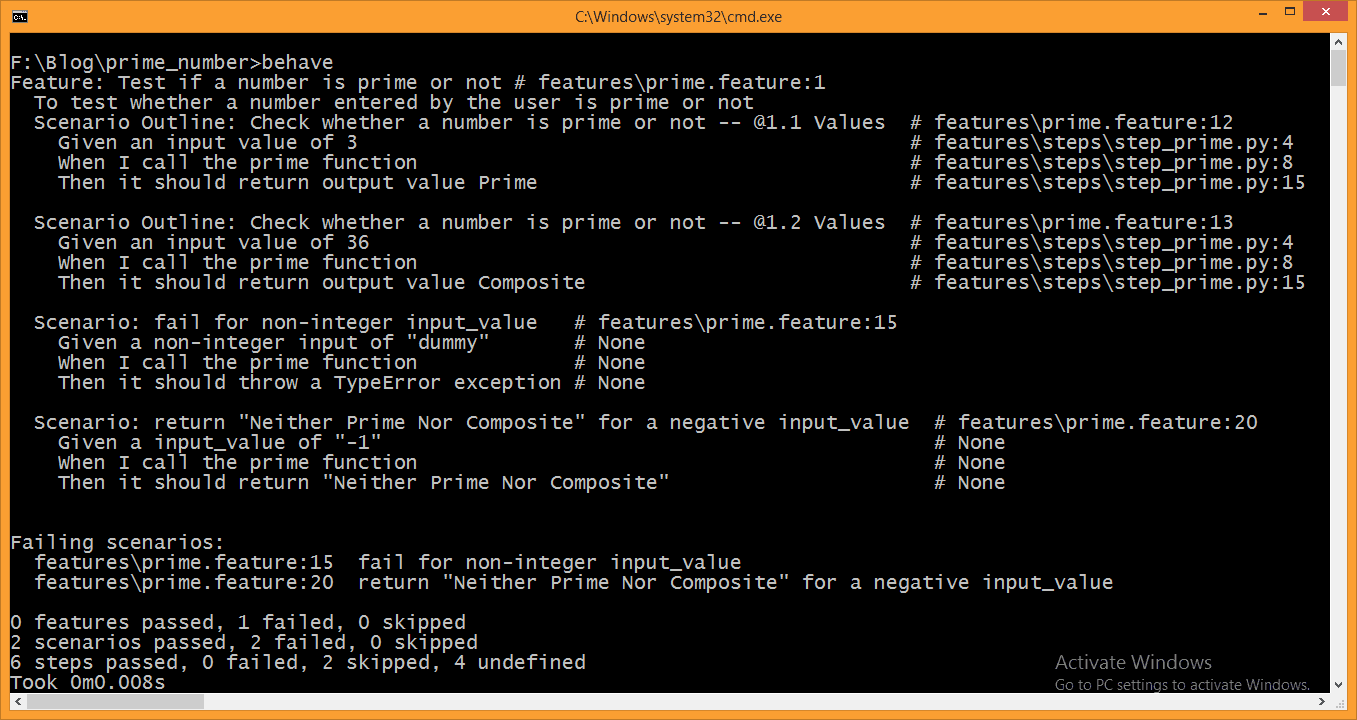Click the title bar text cmd.exe path
The height and width of the screenshot is (720, 1357).
pos(678,17)
